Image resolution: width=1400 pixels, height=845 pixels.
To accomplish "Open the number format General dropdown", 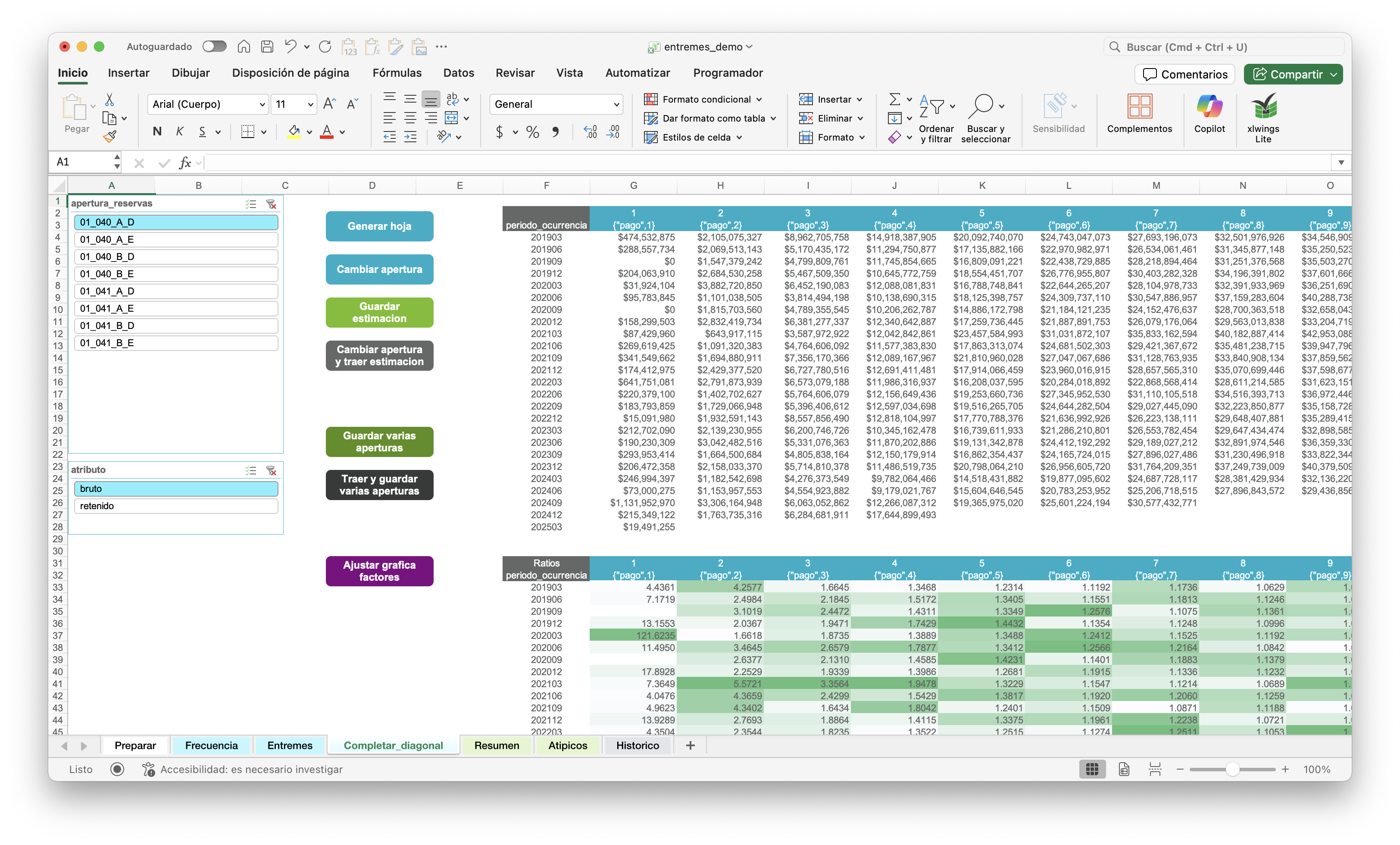I will (x=616, y=105).
